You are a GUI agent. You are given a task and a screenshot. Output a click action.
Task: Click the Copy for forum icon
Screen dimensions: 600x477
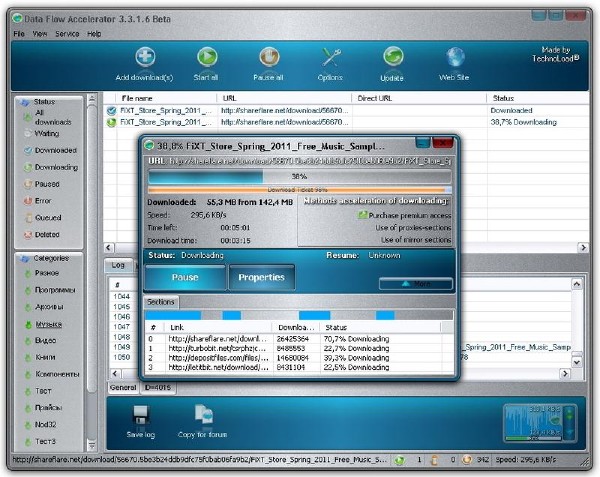(202, 415)
